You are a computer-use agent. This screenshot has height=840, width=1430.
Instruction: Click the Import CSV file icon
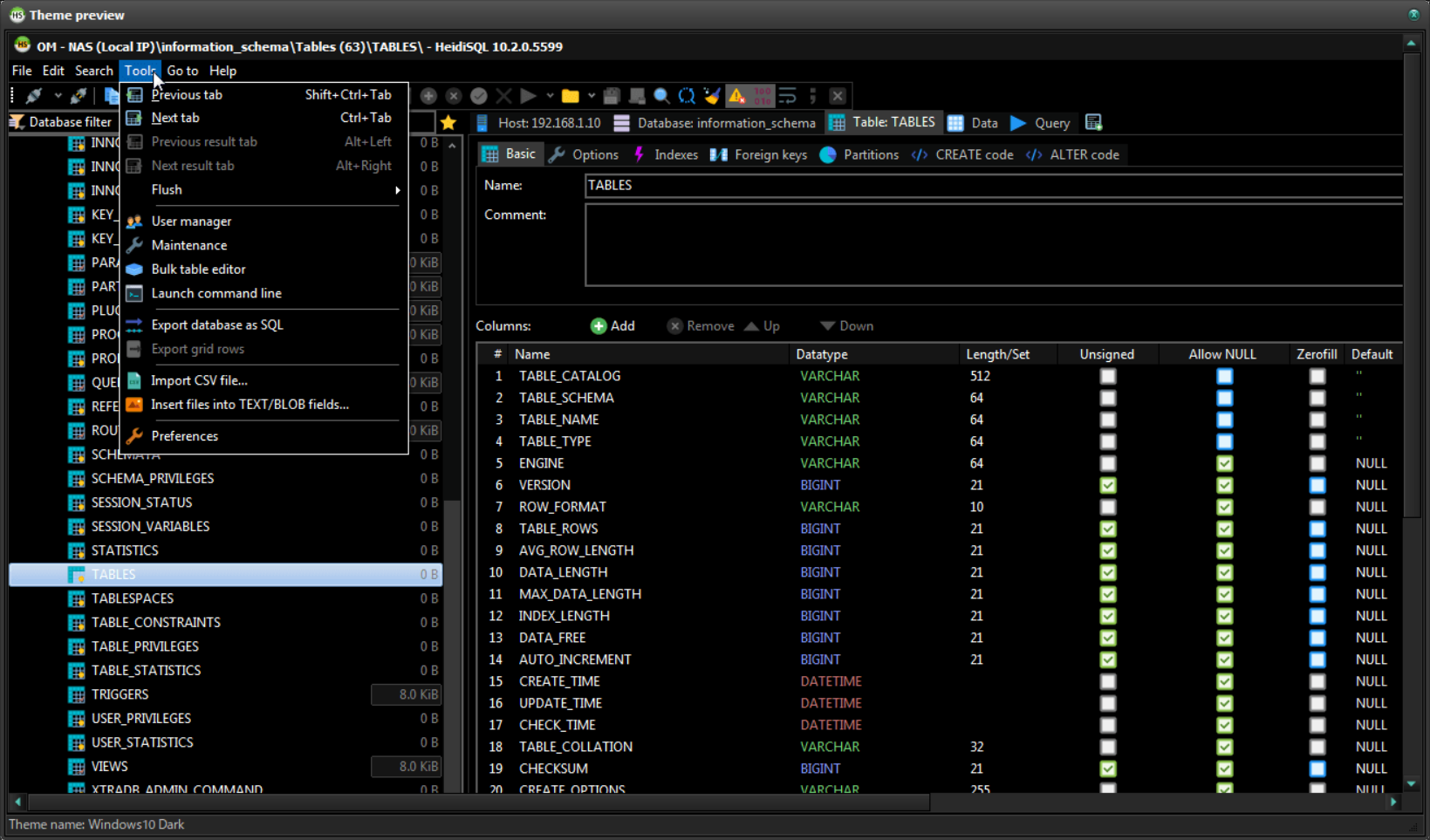coord(134,380)
